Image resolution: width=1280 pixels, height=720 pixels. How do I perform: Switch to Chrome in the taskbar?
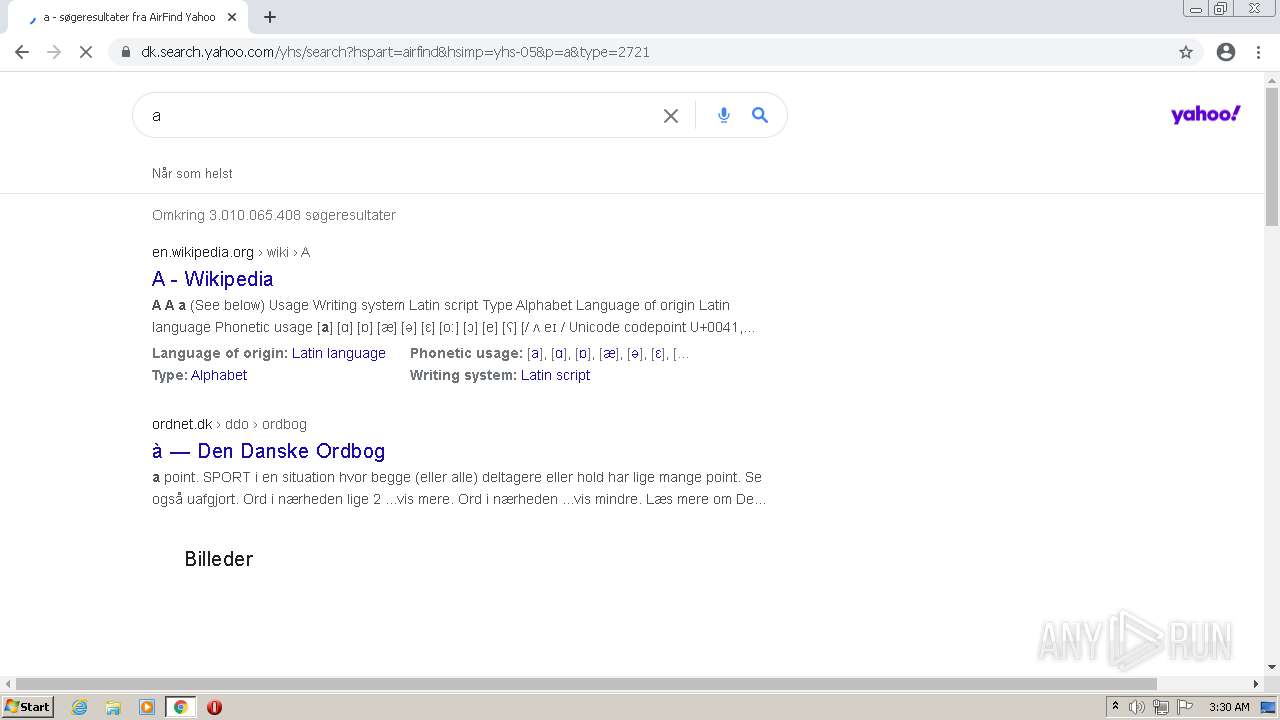point(180,707)
